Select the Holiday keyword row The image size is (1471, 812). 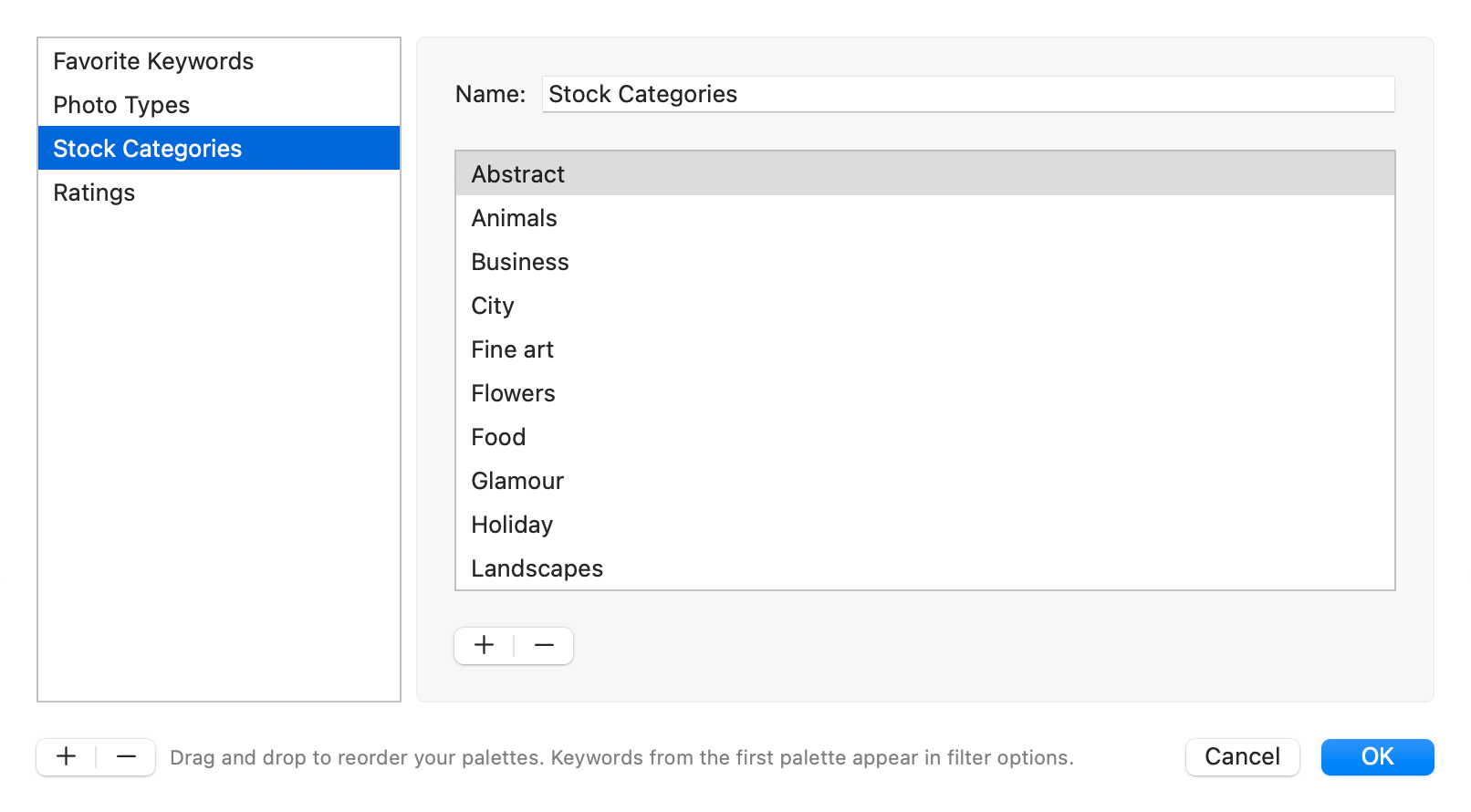925,525
